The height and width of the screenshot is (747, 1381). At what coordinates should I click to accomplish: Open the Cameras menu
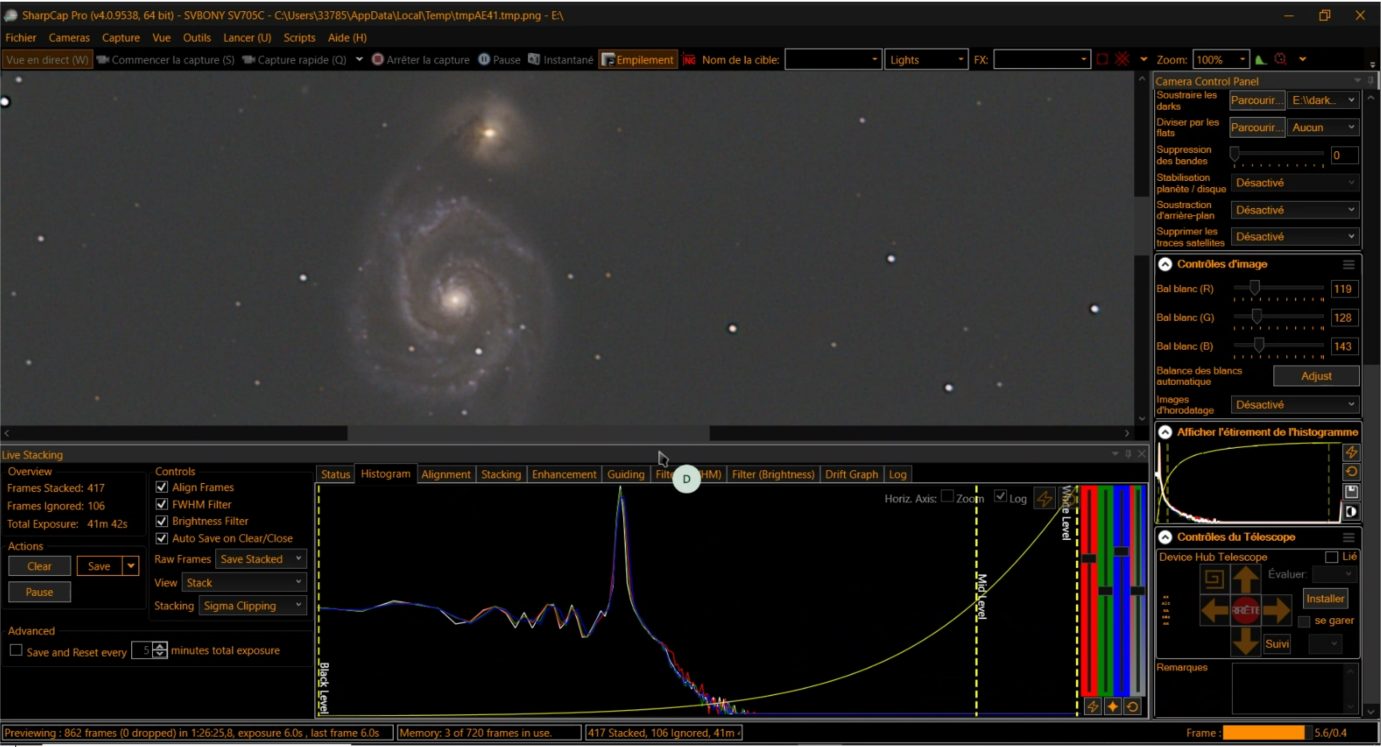(x=69, y=38)
